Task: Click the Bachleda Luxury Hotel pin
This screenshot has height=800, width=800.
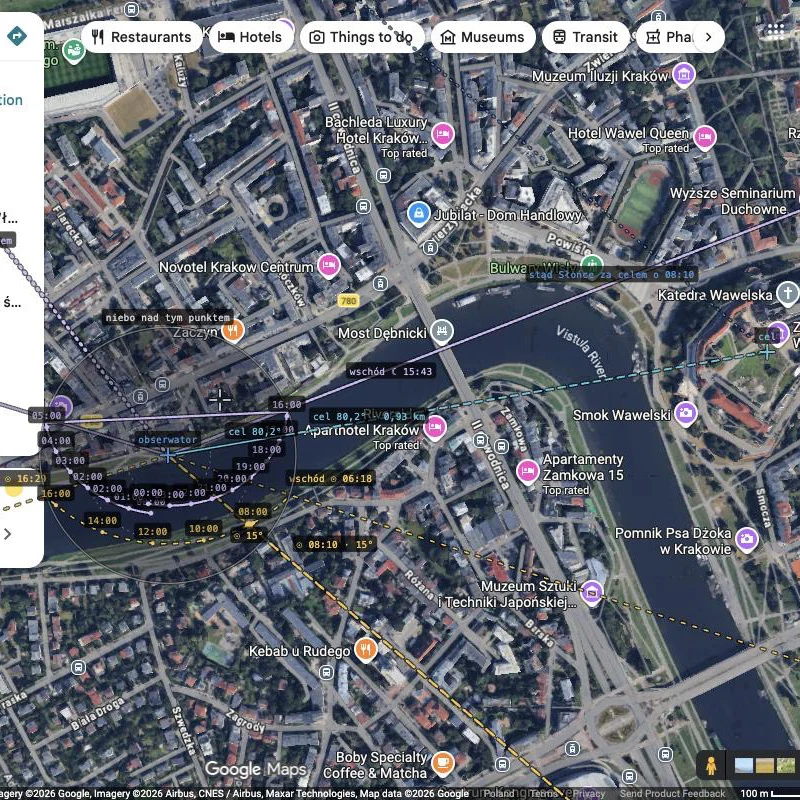Action: click(x=443, y=135)
